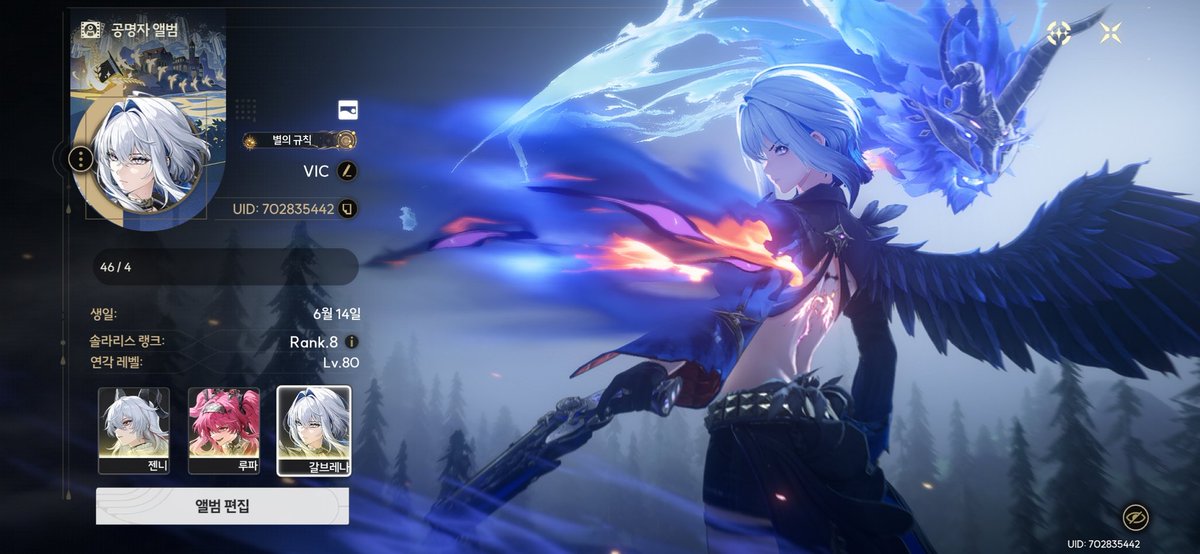
Task: Click the birthday value 6월 14일
Action: tap(336, 313)
